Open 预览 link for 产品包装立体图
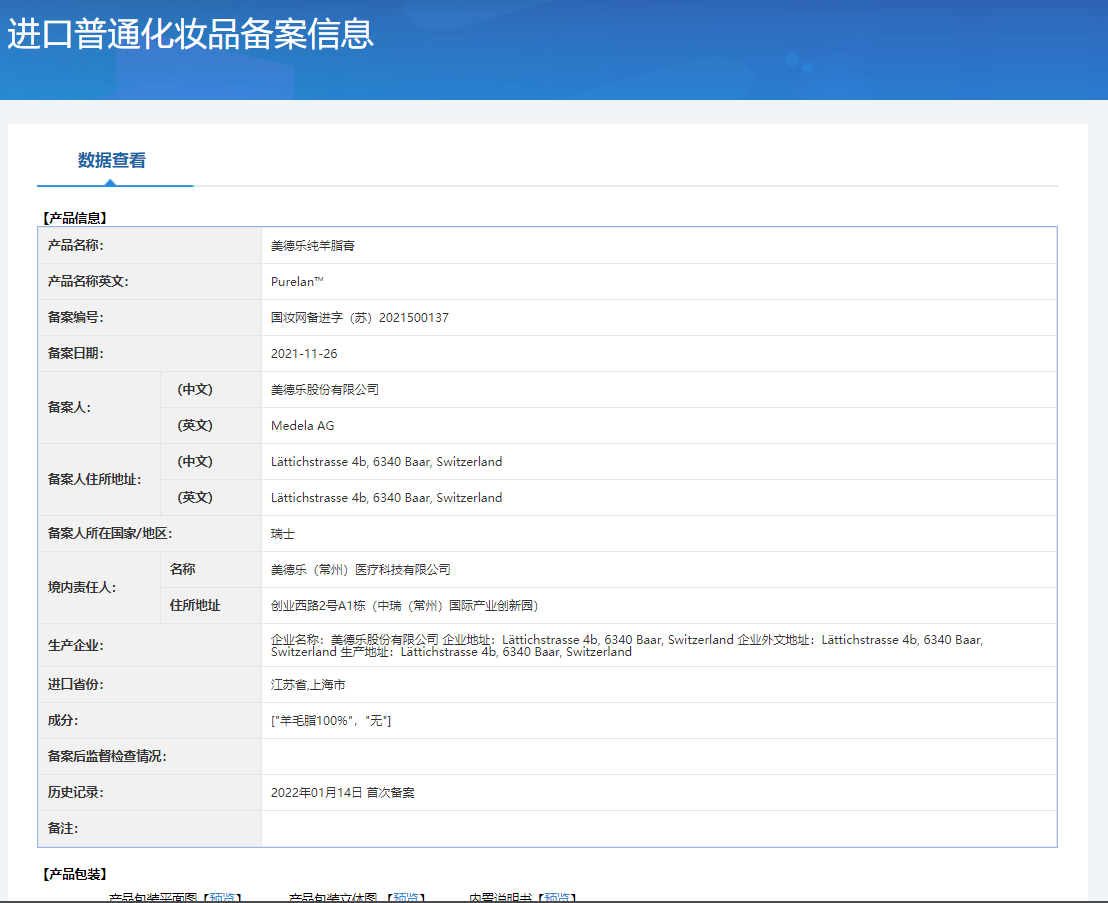The image size is (1108, 903). tap(407, 897)
